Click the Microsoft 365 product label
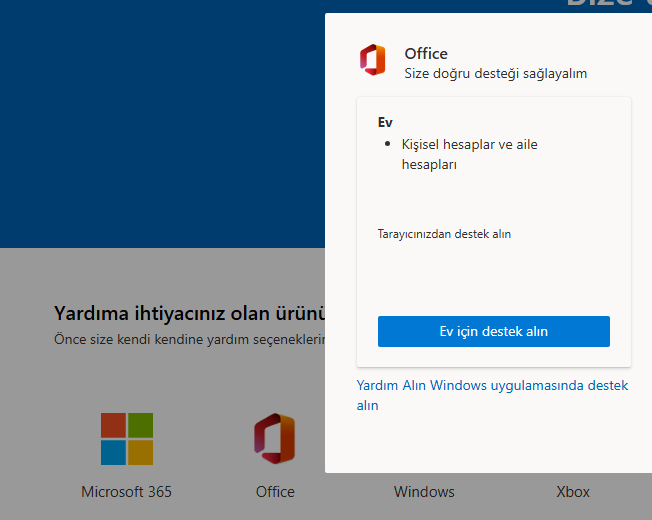 click(126, 492)
